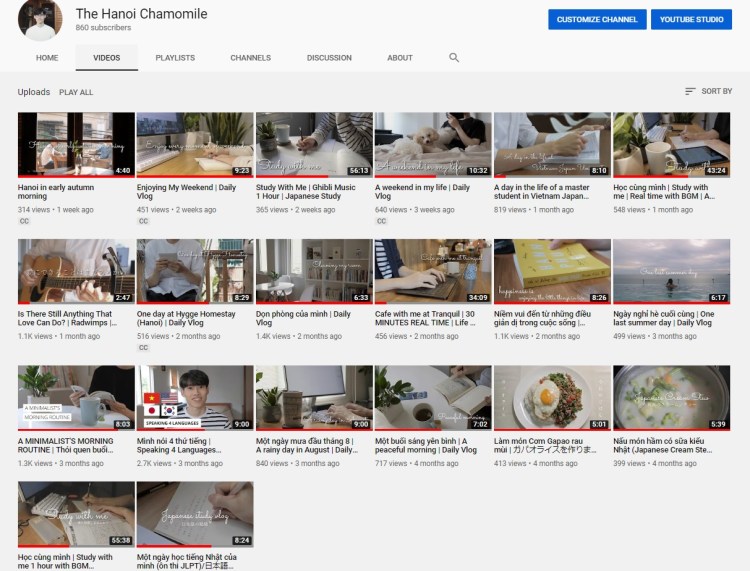750x571 pixels.
Task: Click The Hanoi Chamomile channel avatar
Action: (40, 19)
